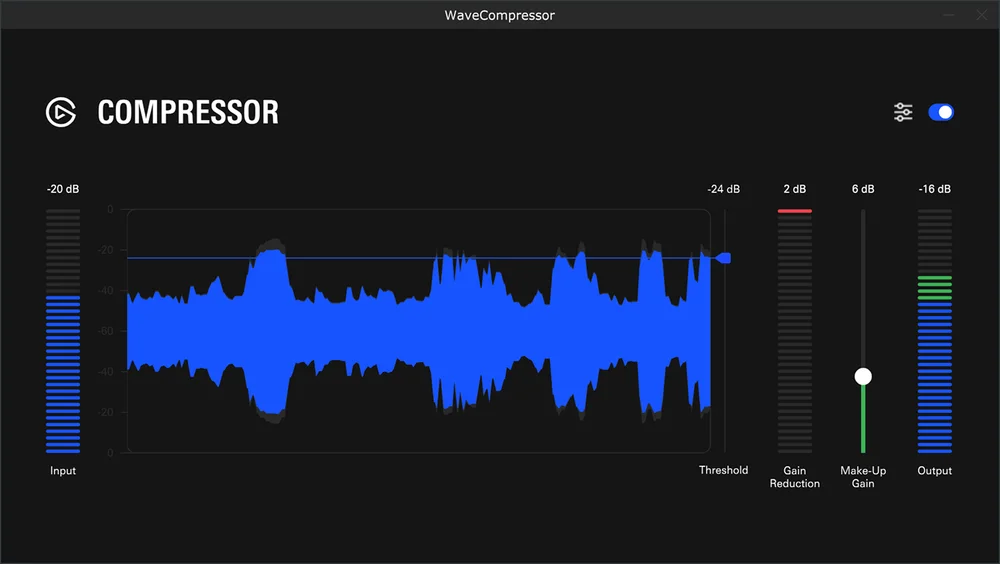Click the Make-Up Gain slider knob

863,376
